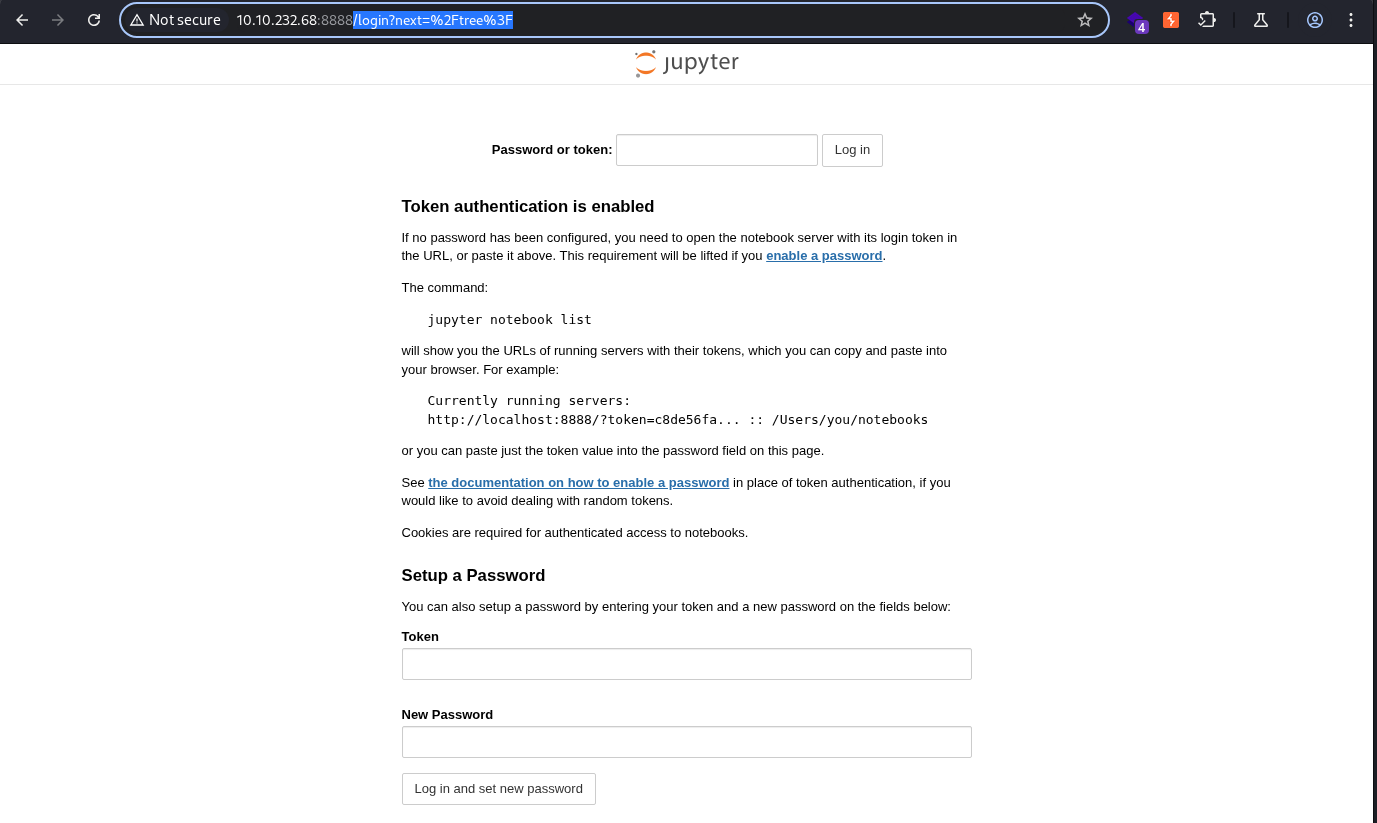Viewport: 1377px width, 823px height.
Task: Click Log in and set new password
Action: 499,789
